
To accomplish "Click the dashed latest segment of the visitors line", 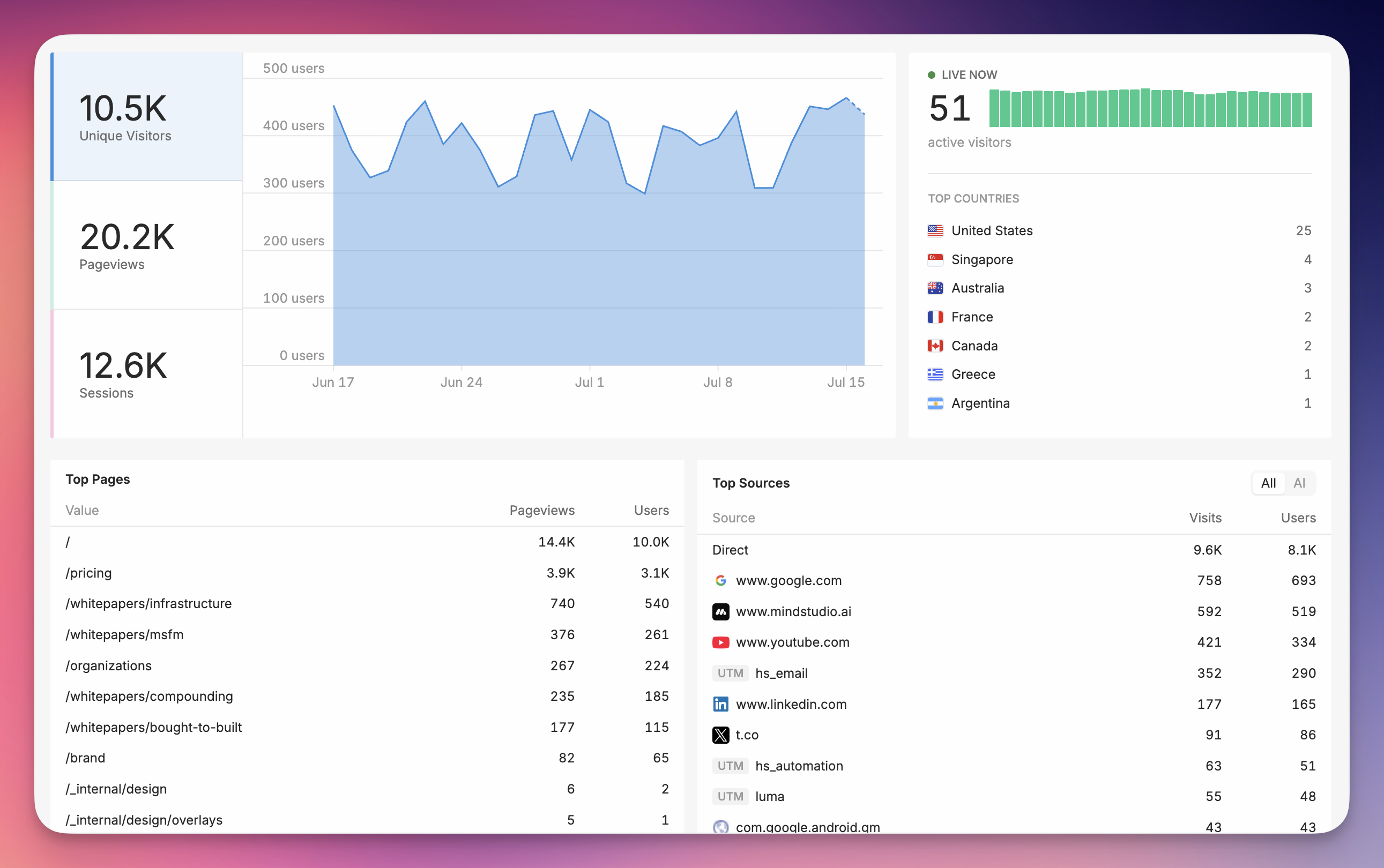I will click(x=855, y=106).
